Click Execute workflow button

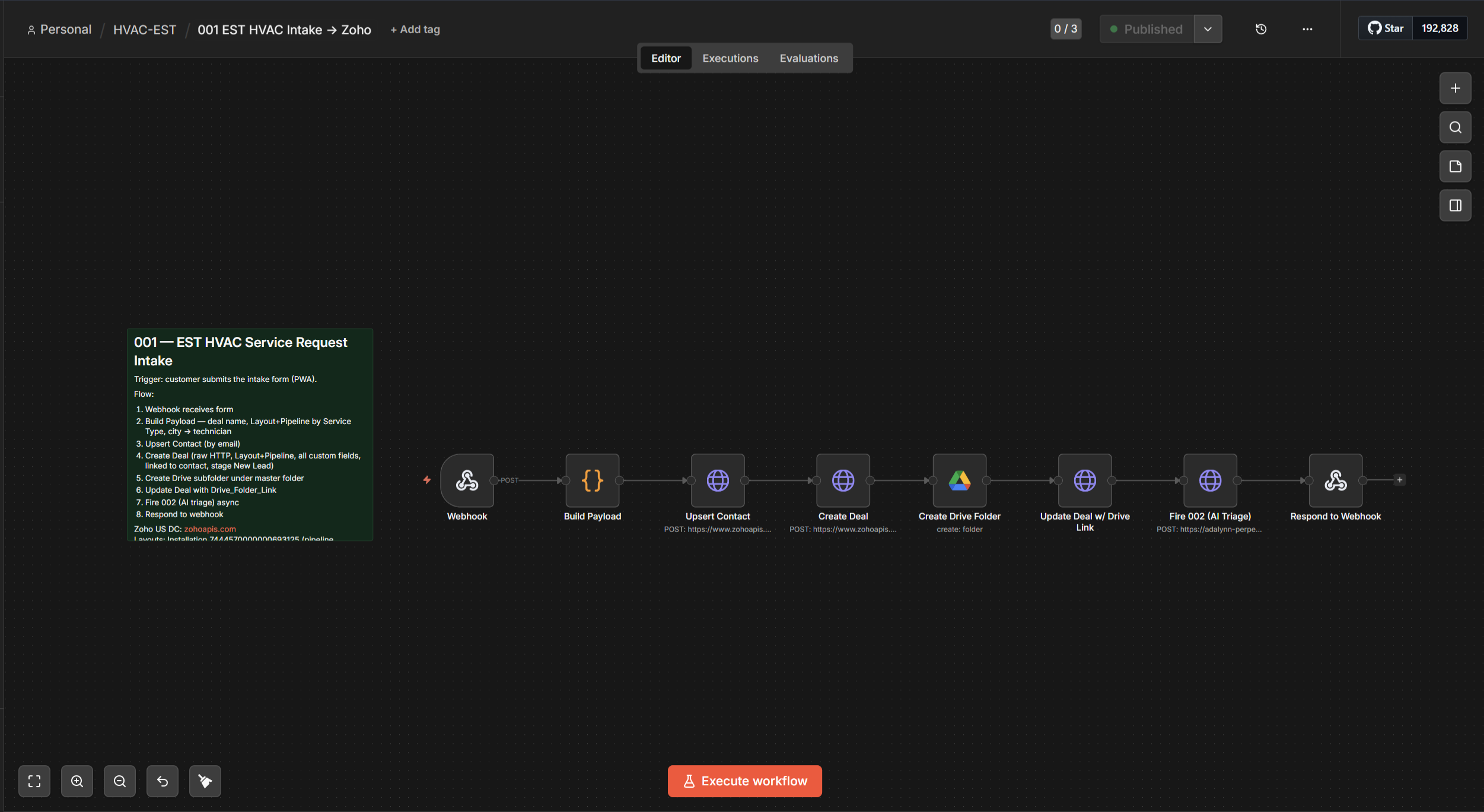[744, 781]
